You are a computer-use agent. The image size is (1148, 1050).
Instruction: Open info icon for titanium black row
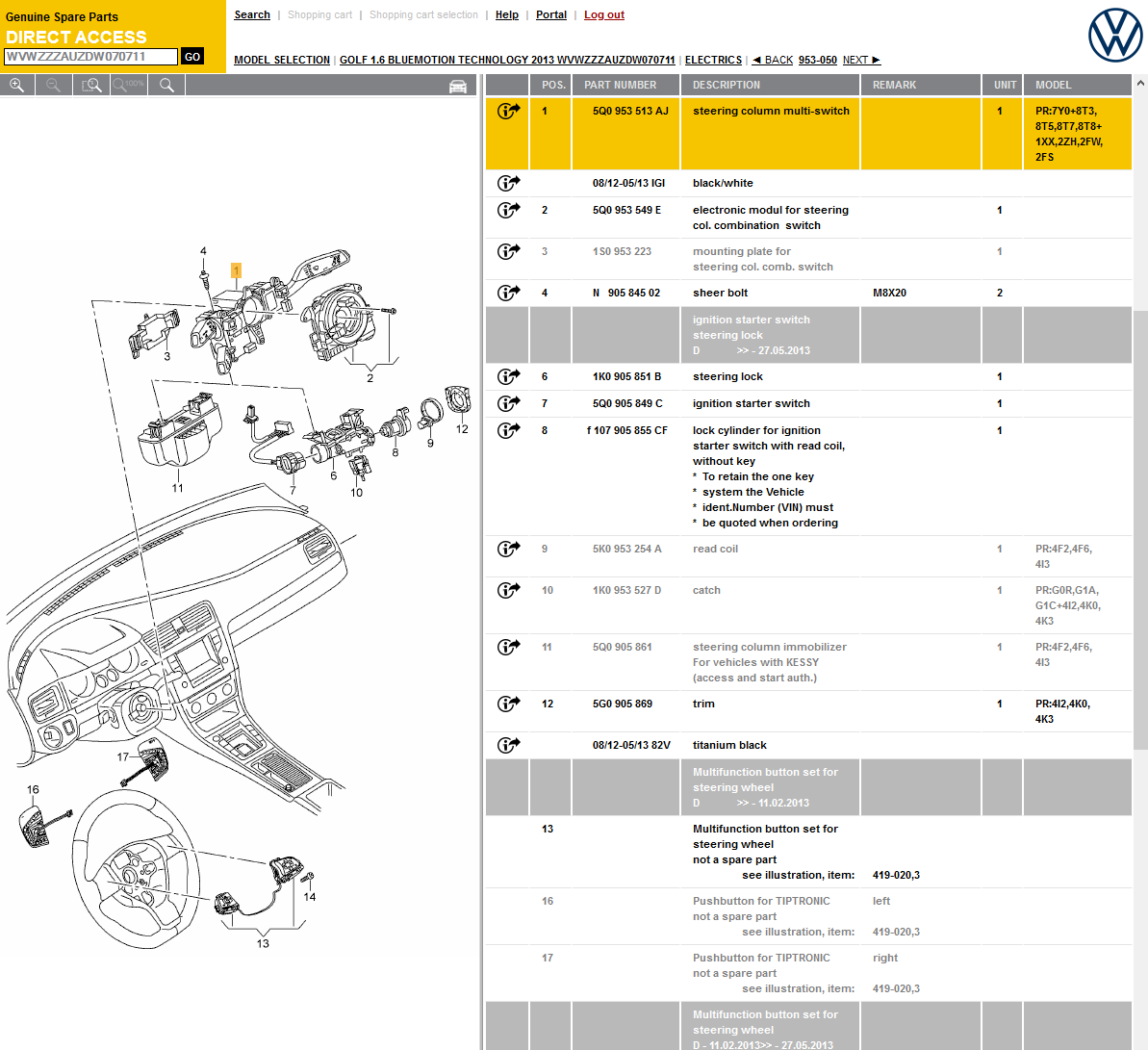(508, 745)
